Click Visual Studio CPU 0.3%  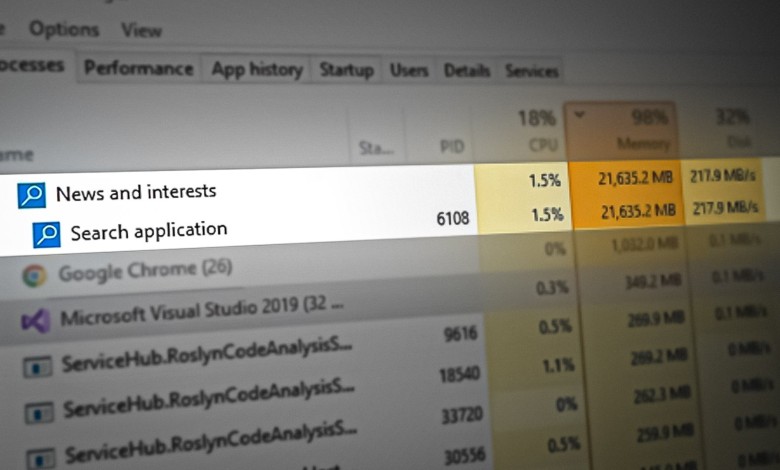[552, 287]
